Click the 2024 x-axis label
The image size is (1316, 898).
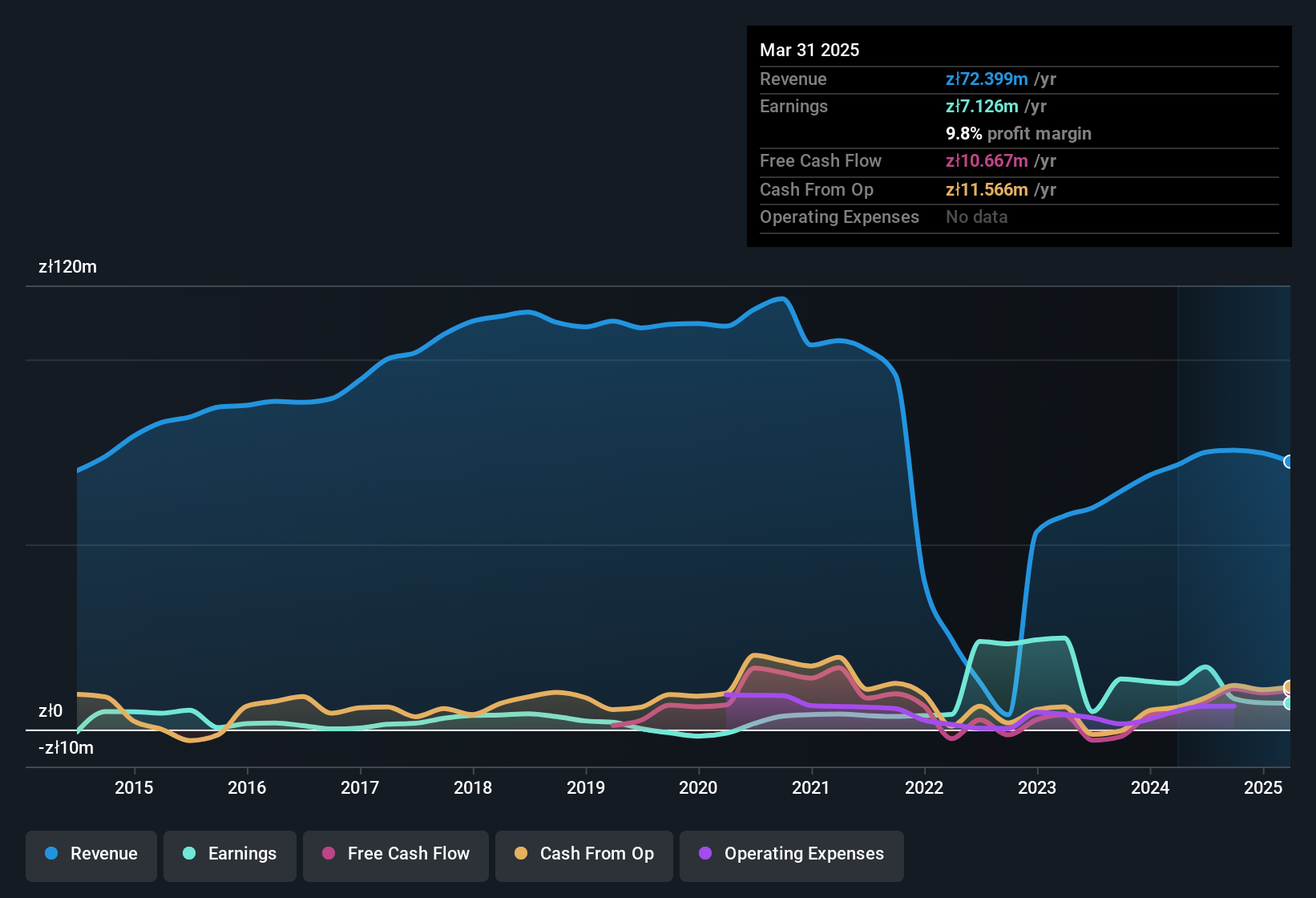(1150, 787)
